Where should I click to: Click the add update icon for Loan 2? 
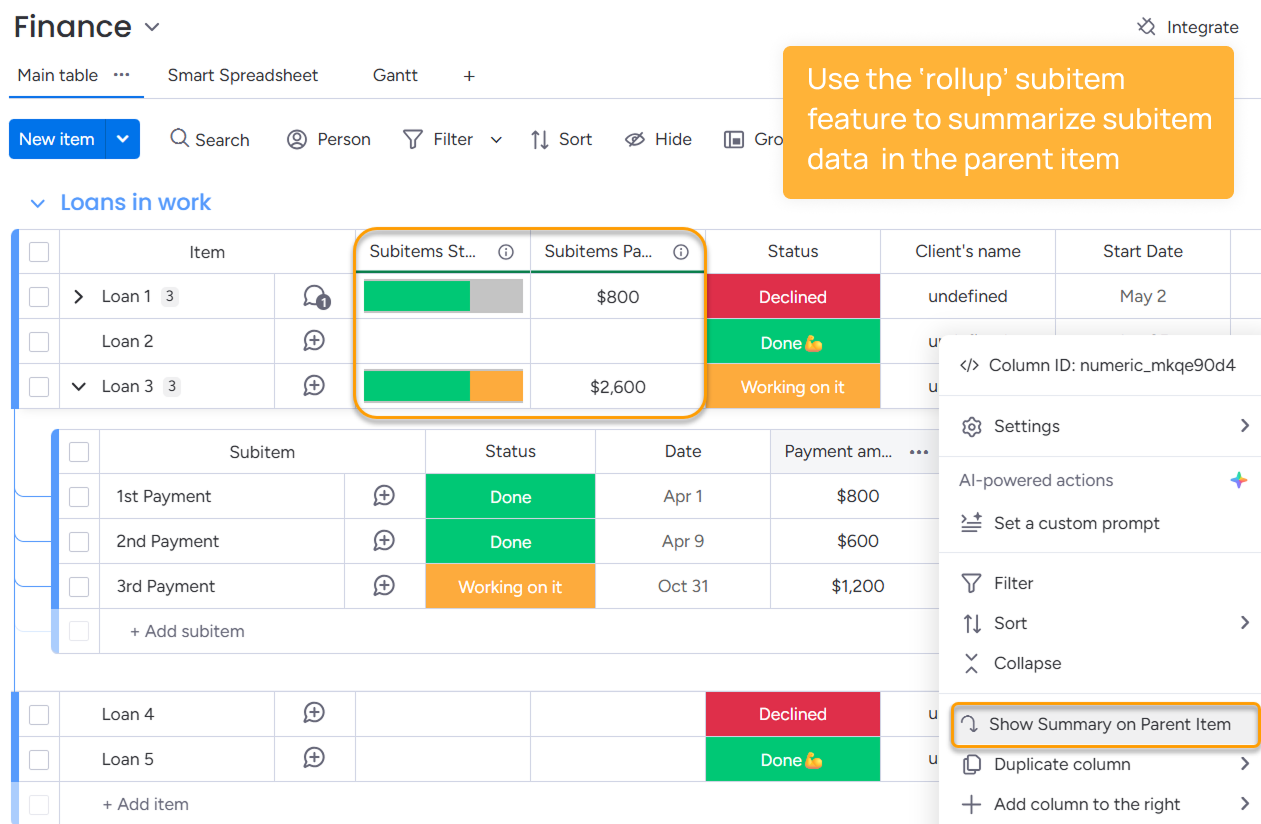click(x=314, y=341)
